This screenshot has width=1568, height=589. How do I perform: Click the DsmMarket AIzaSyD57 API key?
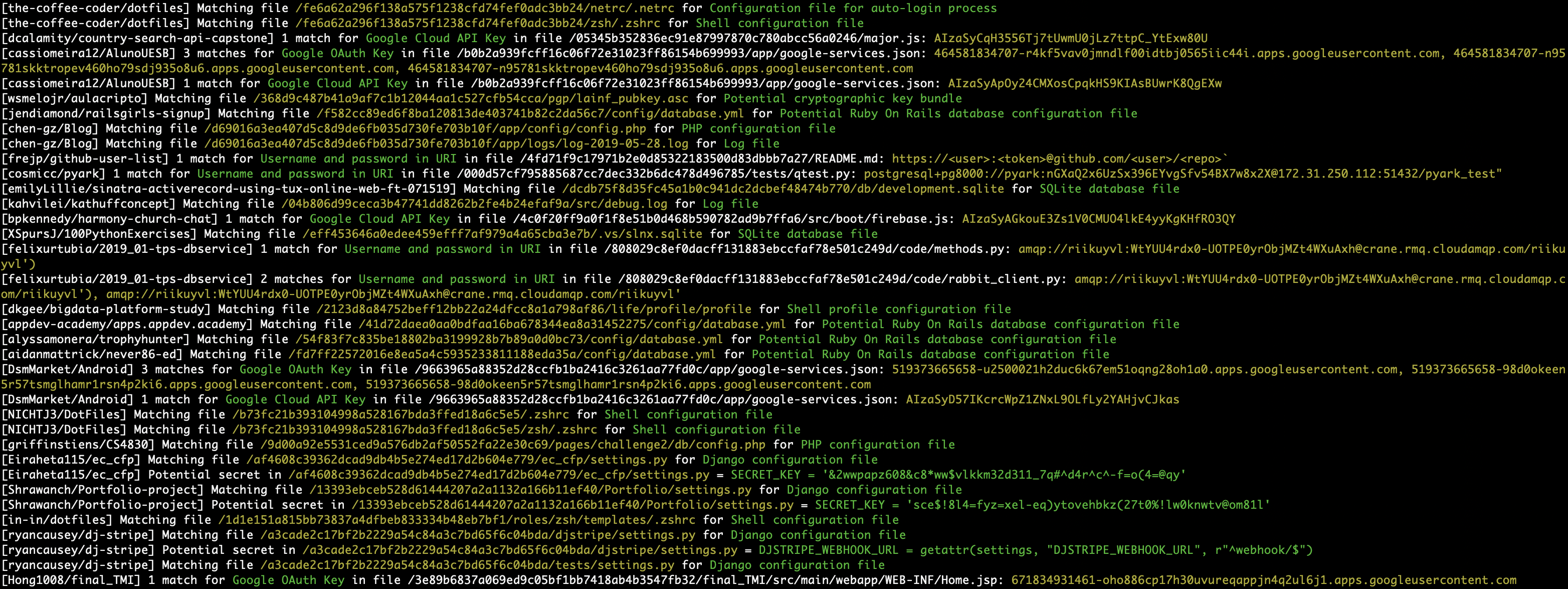1042,399
